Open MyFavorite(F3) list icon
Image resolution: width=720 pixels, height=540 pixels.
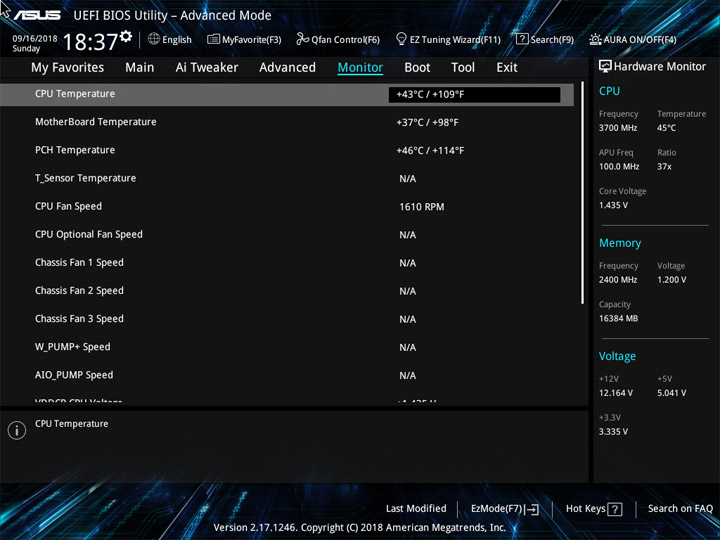(x=213, y=39)
